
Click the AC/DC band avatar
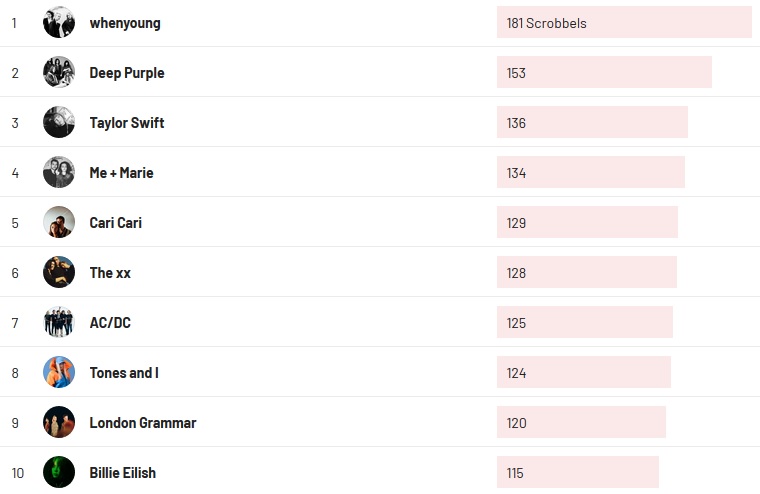pos(59,322)
